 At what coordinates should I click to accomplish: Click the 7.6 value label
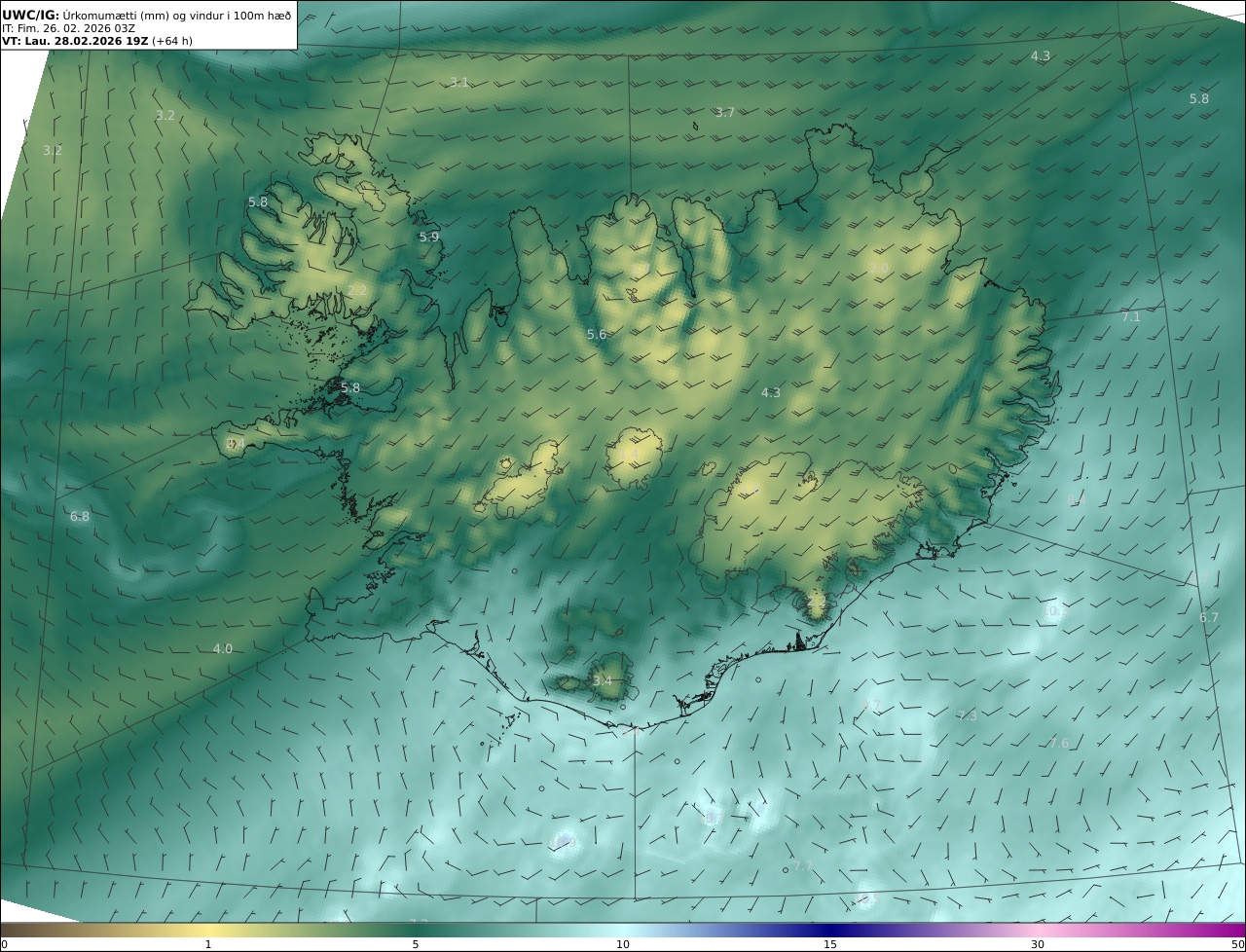tap(1059, 744)
